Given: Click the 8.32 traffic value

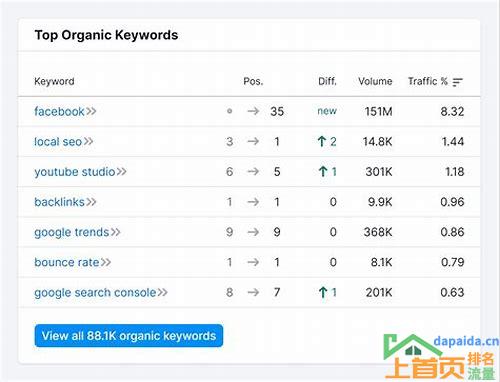Looking at the screenshot, I should (x=452, y=111).
